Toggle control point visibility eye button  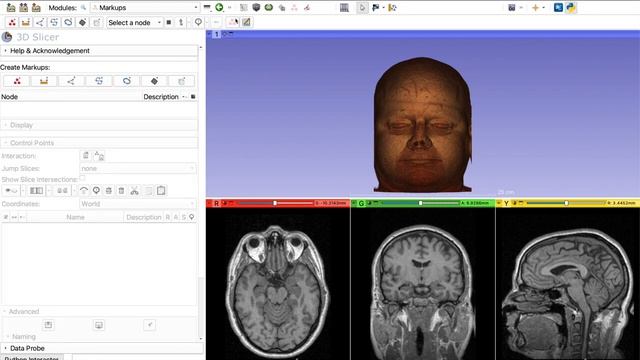11,191
